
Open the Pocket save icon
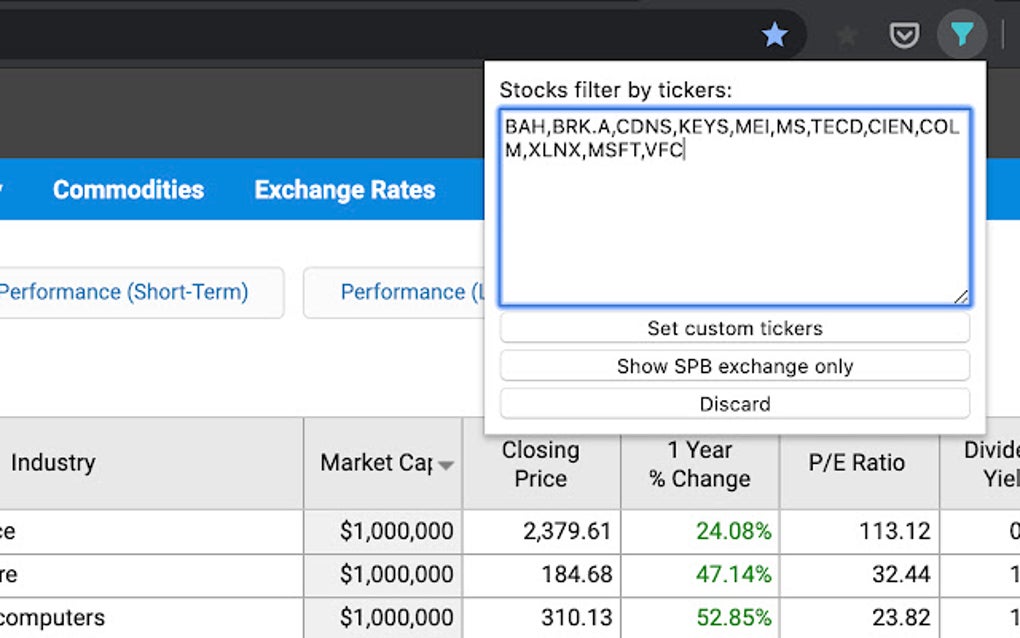904,35
